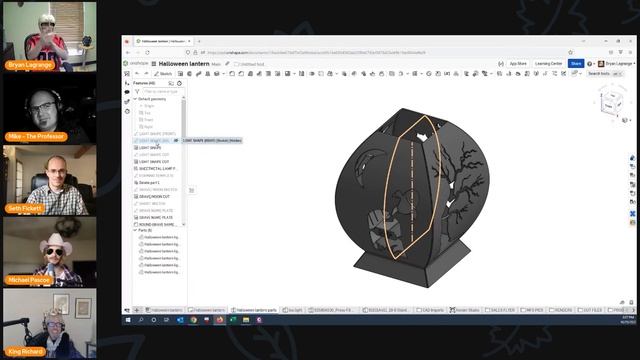Click the rename pencil icon near Main
640x360 pixels.
click(x=227, y=64)
